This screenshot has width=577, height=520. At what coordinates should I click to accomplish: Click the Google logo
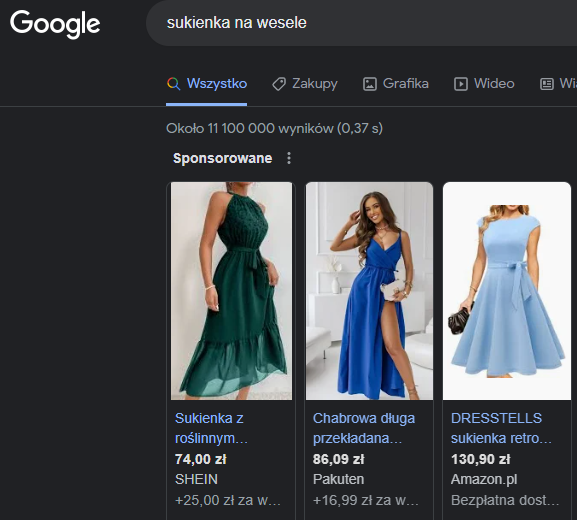[55, 24]
